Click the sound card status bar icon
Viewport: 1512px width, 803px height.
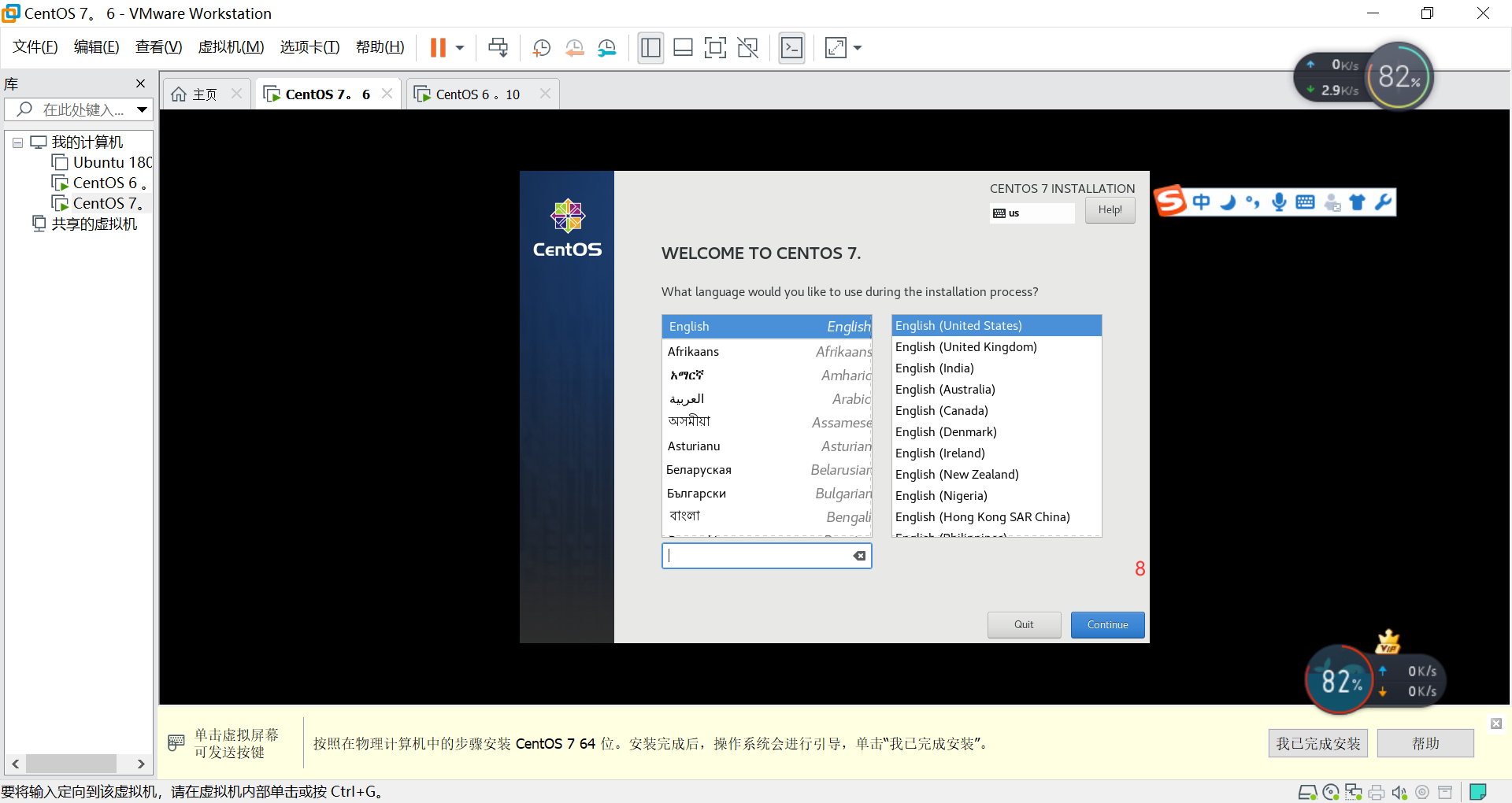coord(1399,792)
